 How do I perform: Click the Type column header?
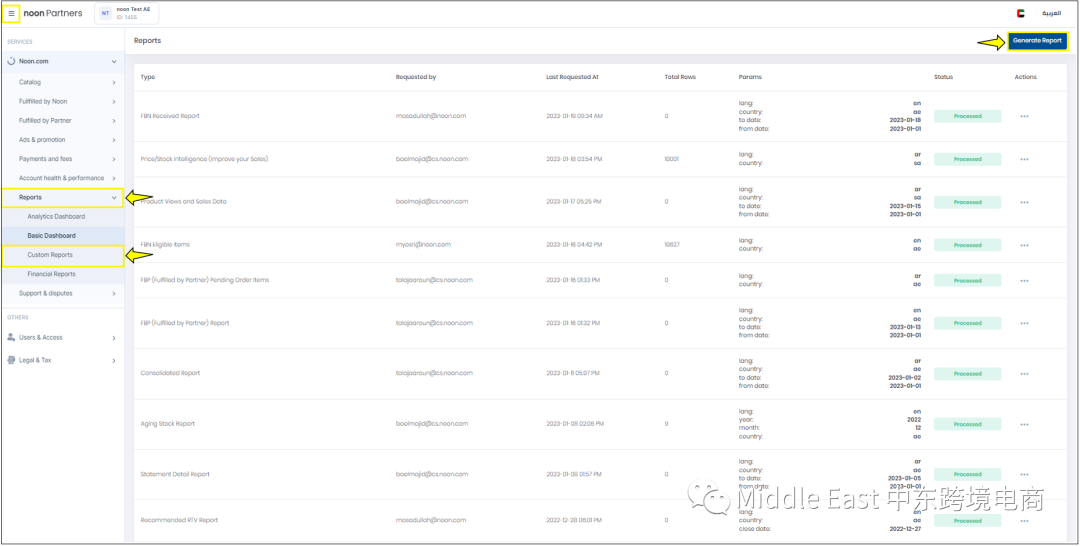pyautogui.click(x=147, y=77)
